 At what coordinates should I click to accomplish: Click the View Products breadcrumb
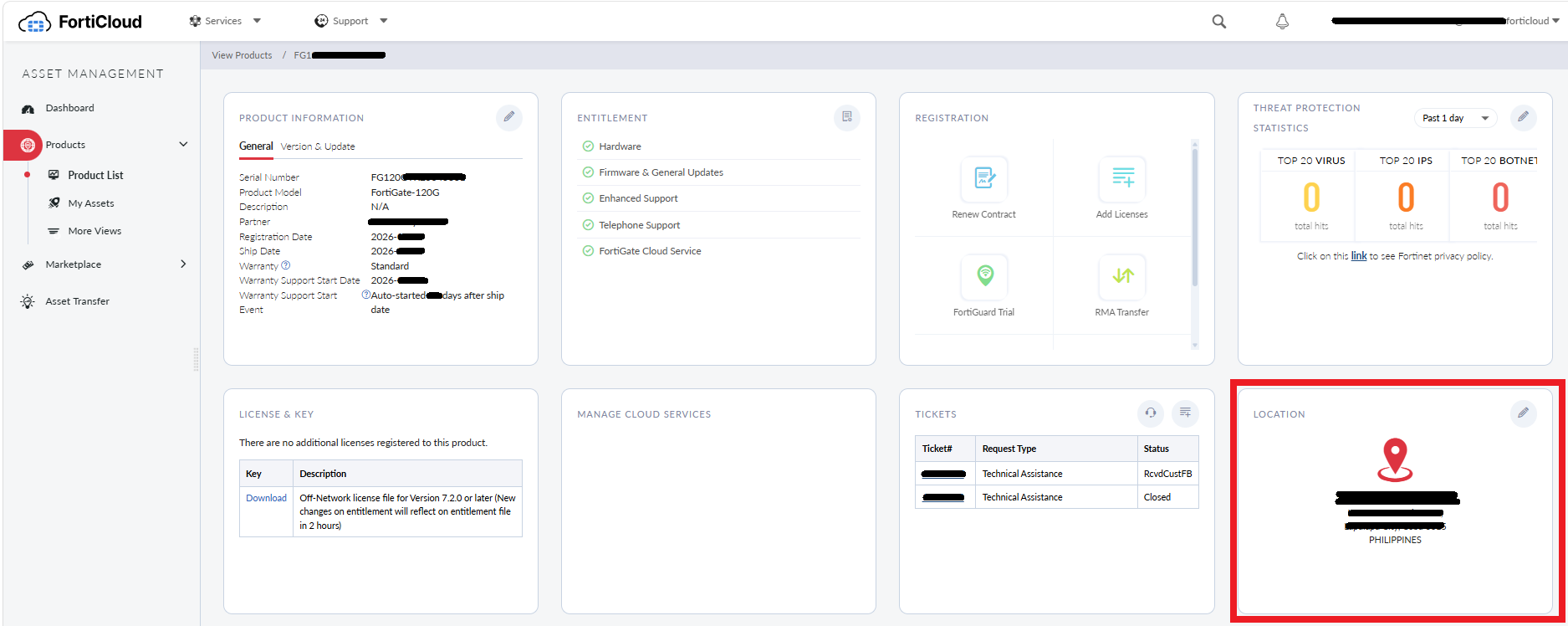coord(242,55)
